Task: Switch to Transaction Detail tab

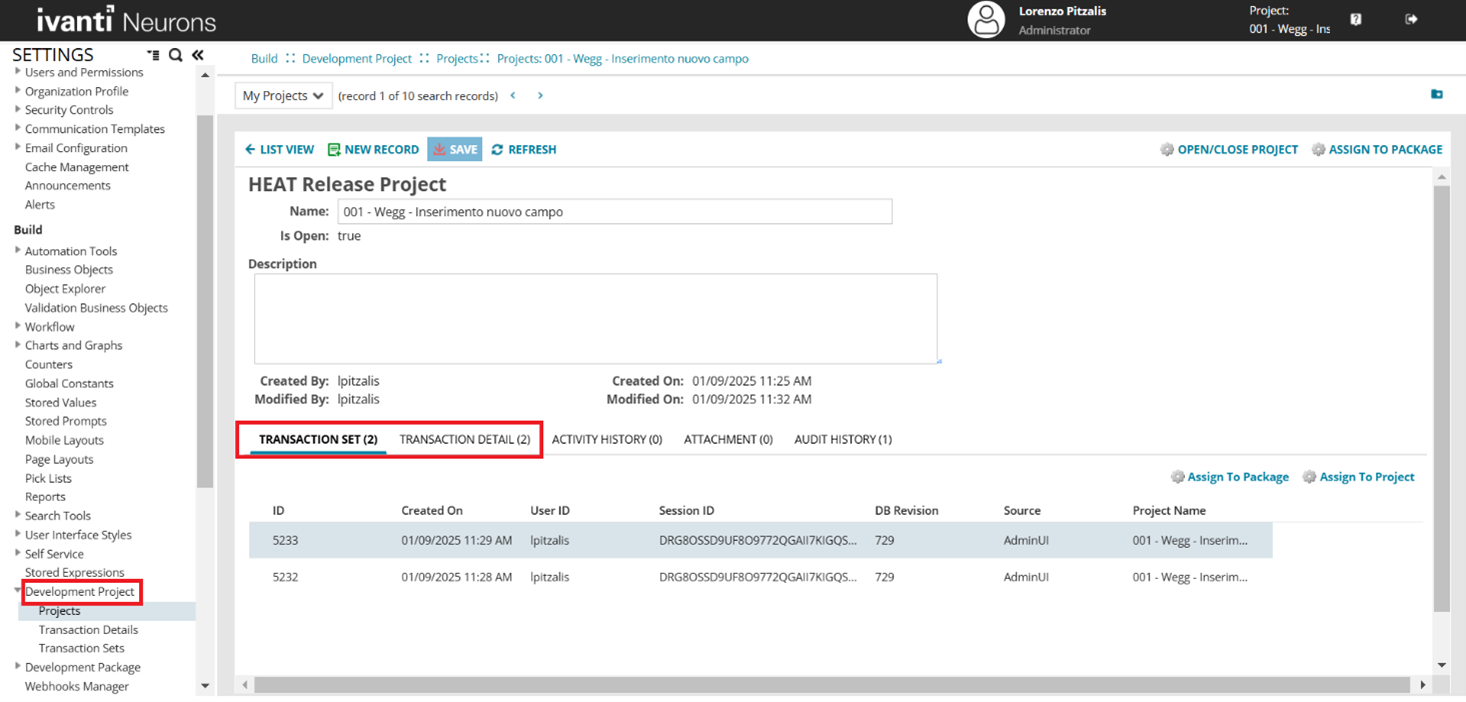Action: [x=465, y=439]
